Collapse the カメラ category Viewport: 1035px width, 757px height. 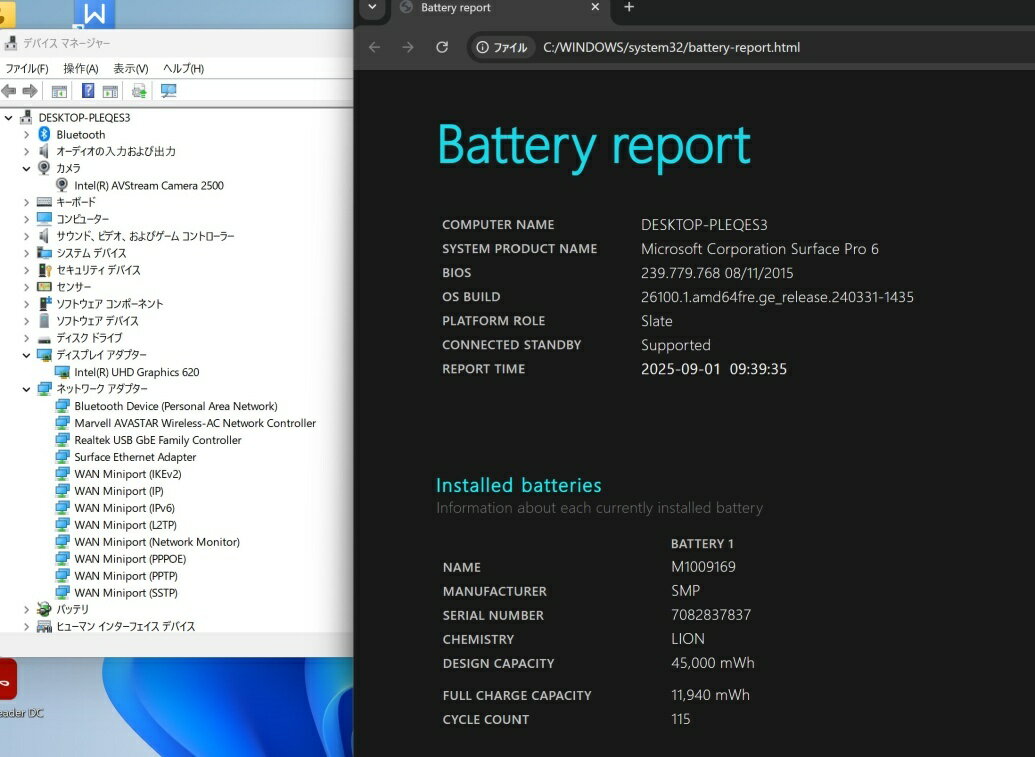[x=27, y=168]
